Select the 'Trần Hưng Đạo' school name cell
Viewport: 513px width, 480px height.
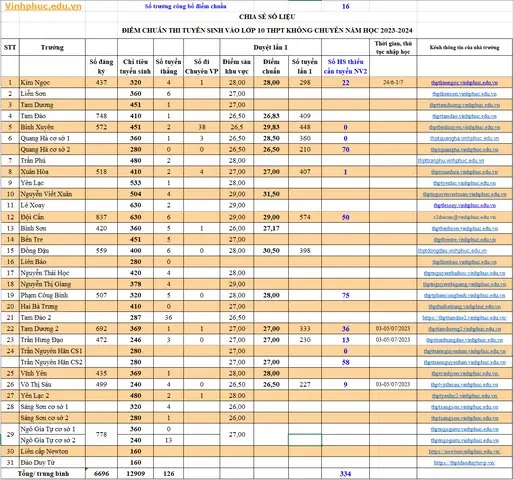(x=52, y=340)
